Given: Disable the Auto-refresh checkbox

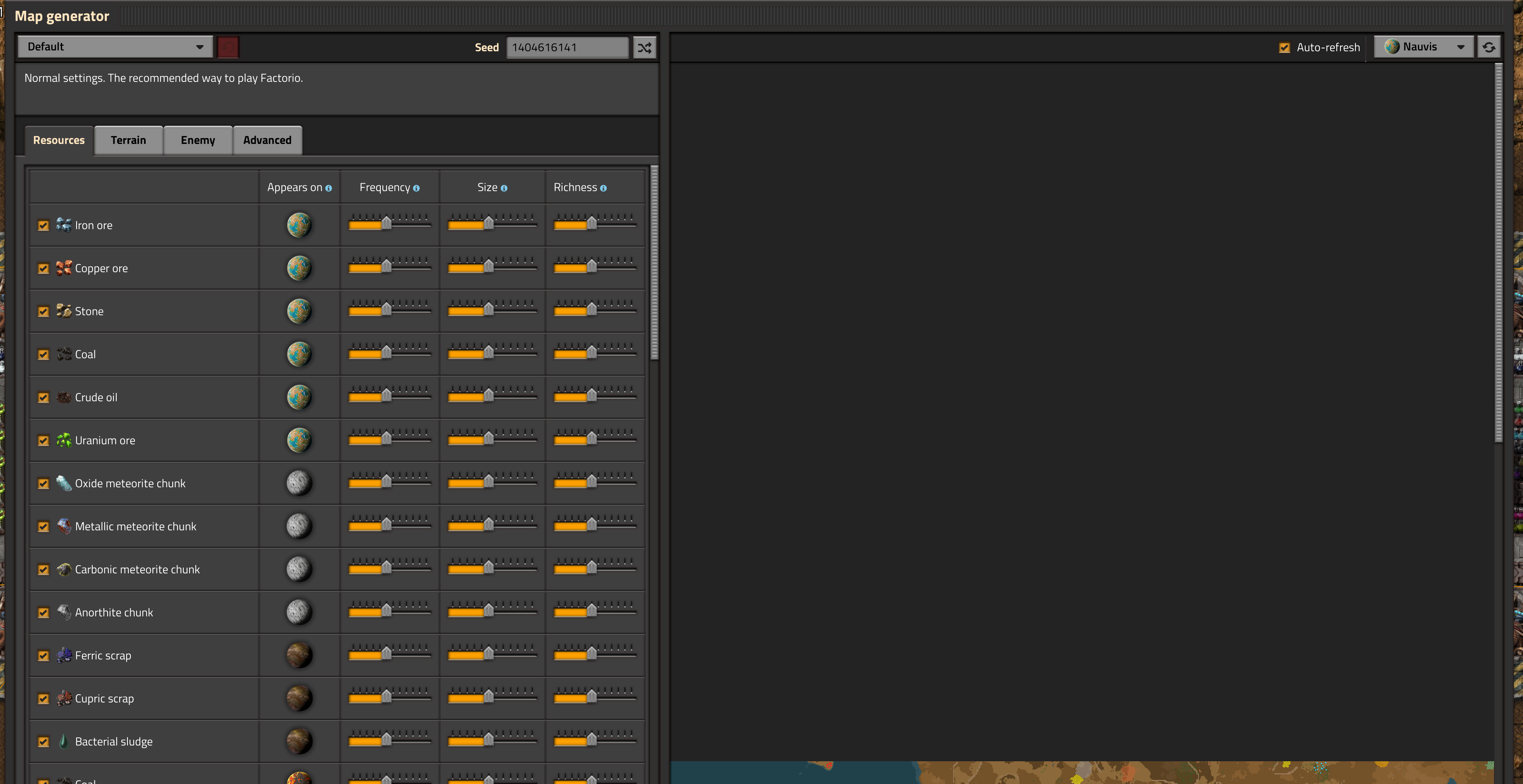Looking at the screenshot, I should tap(1284, 48).
